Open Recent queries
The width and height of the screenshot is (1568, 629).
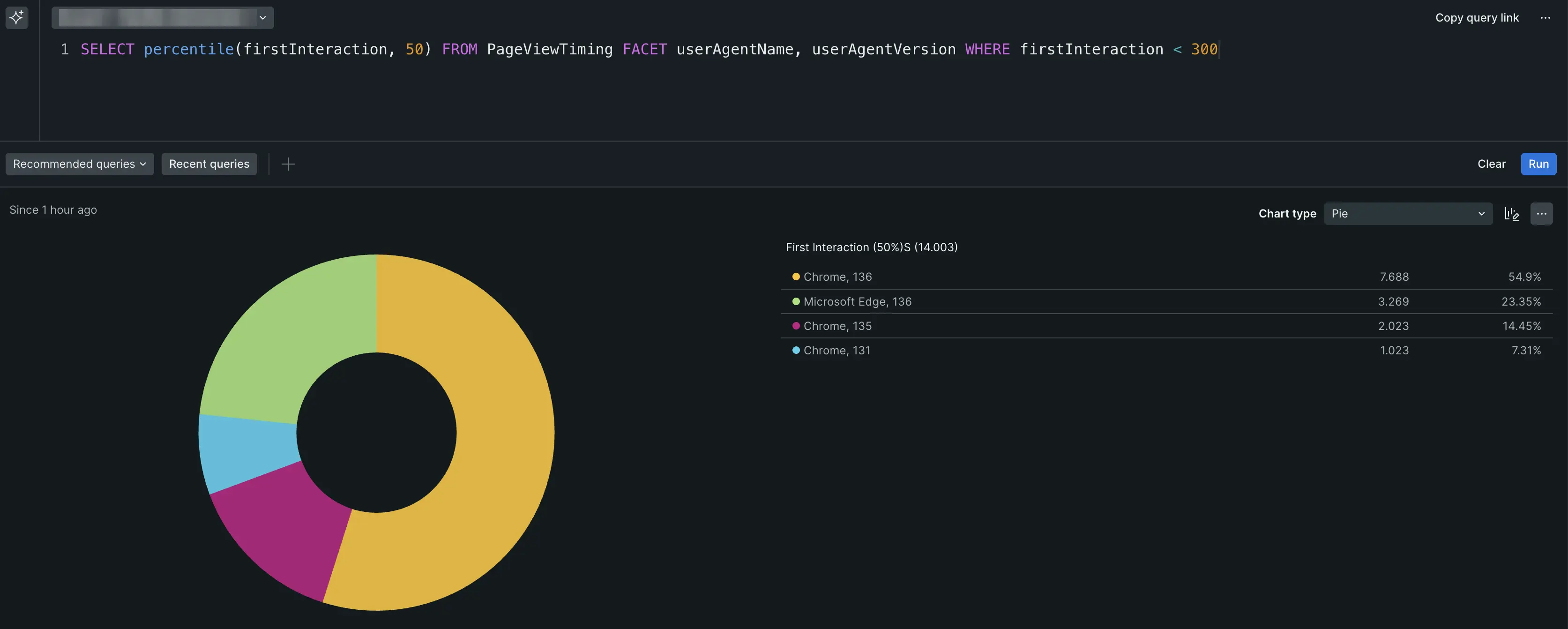209,164
